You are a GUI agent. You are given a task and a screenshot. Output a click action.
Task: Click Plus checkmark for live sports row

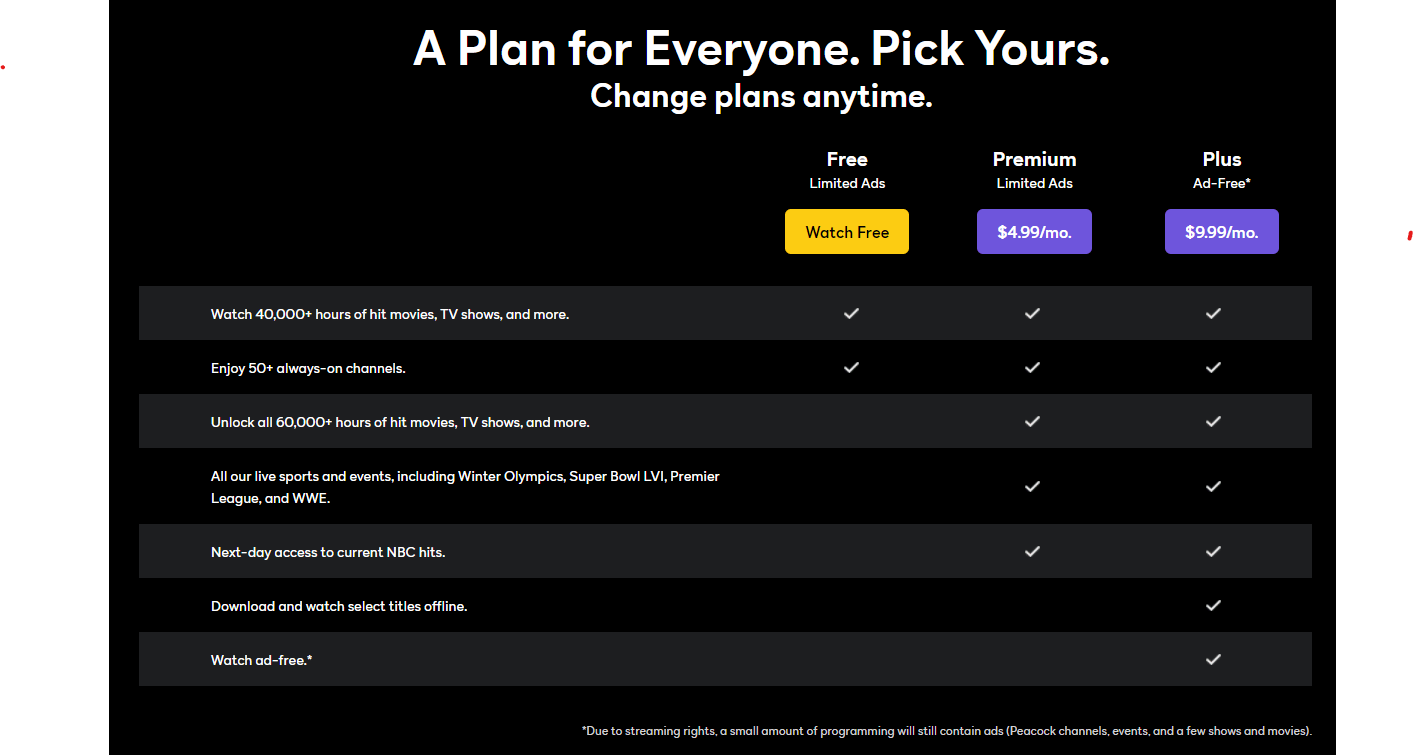pyautogui.click(x=1213, y=487)
